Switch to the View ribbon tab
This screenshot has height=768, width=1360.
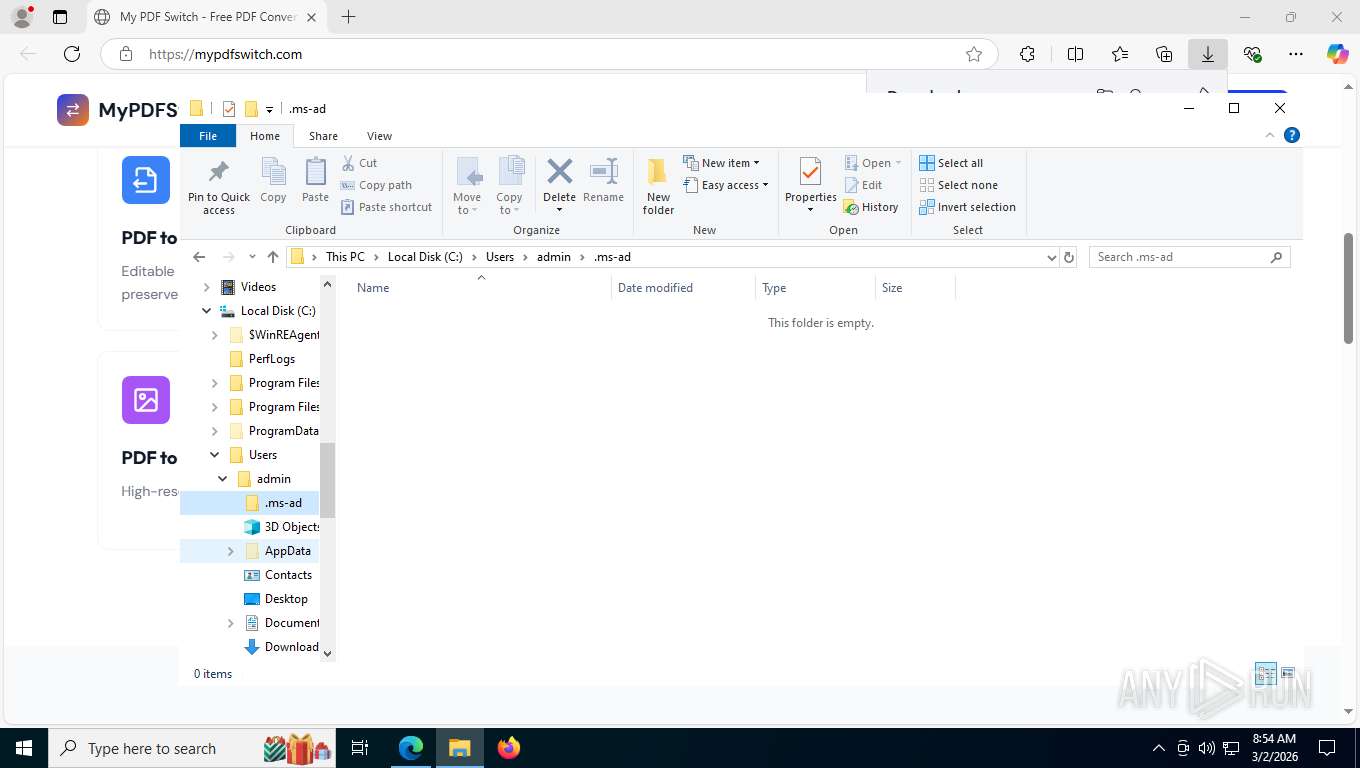[379, 136]
